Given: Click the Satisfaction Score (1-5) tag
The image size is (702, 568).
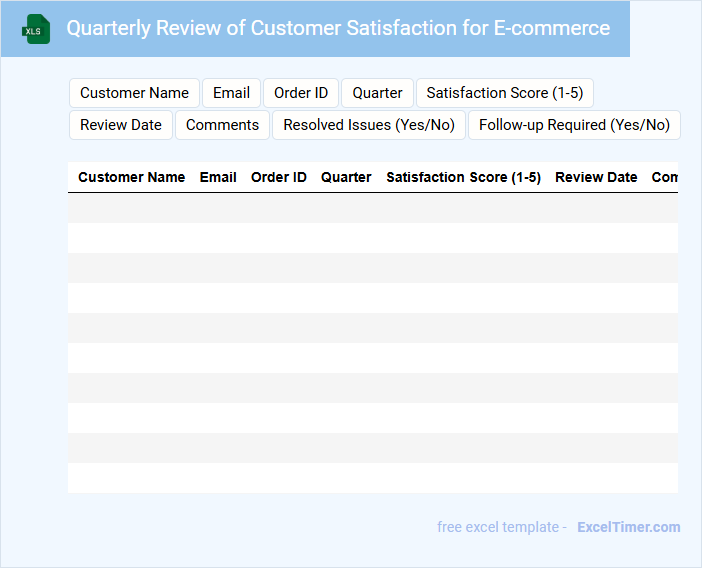Looking at the screenshot, I should (x=504, y=93).
